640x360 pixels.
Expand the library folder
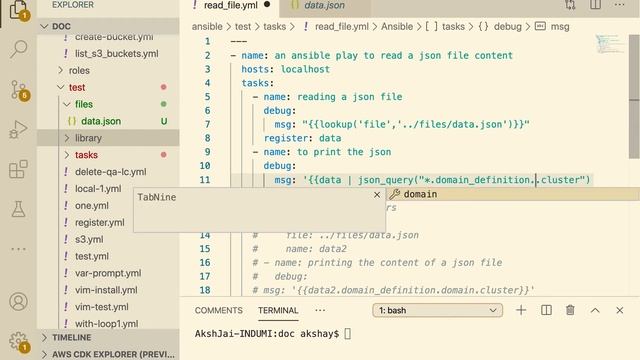click(108, 138)
